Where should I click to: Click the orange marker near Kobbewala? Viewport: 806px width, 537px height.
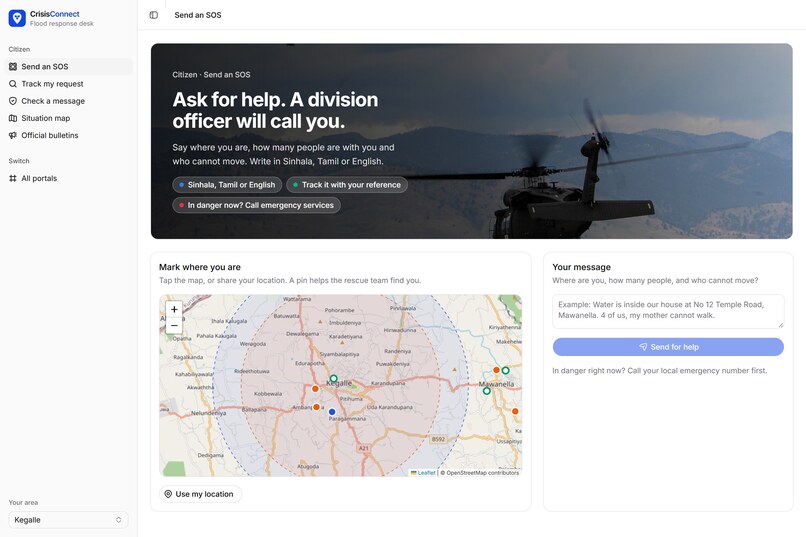(x=316, y=388)
